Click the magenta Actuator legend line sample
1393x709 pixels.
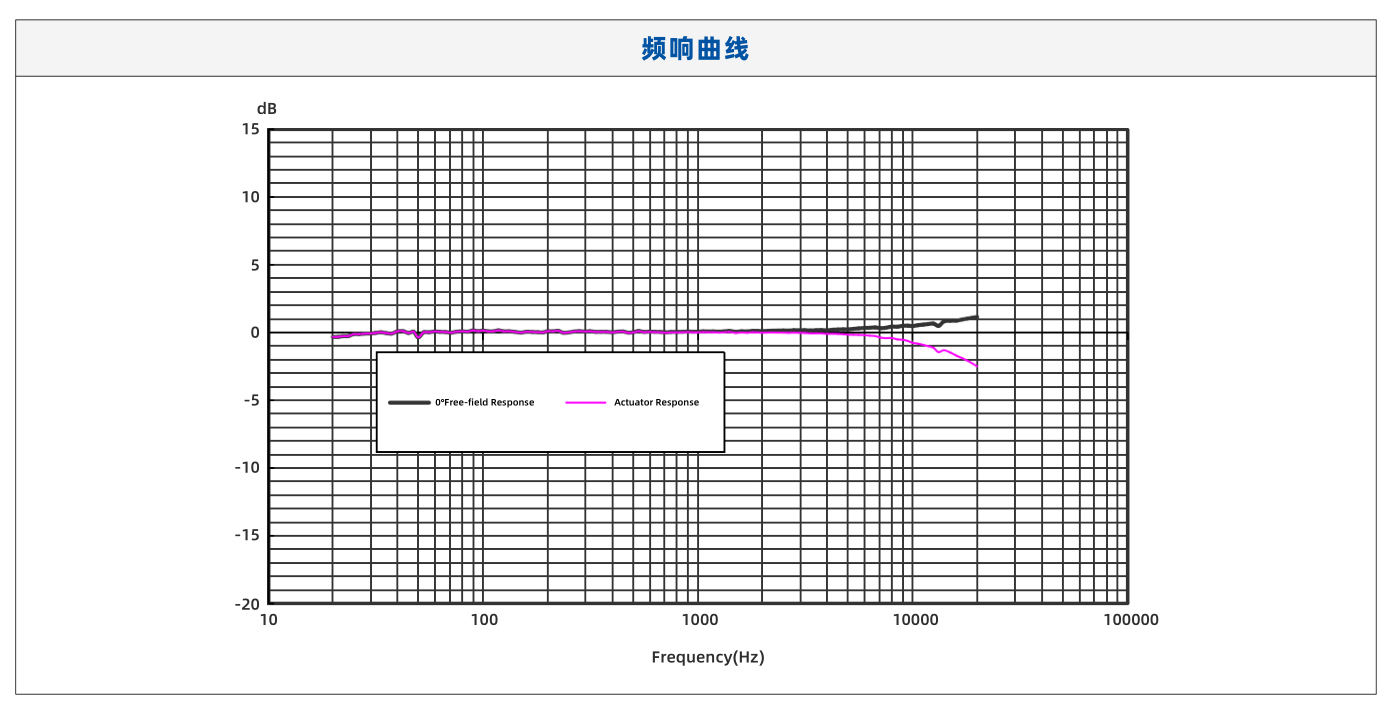[x=586, y=403]
